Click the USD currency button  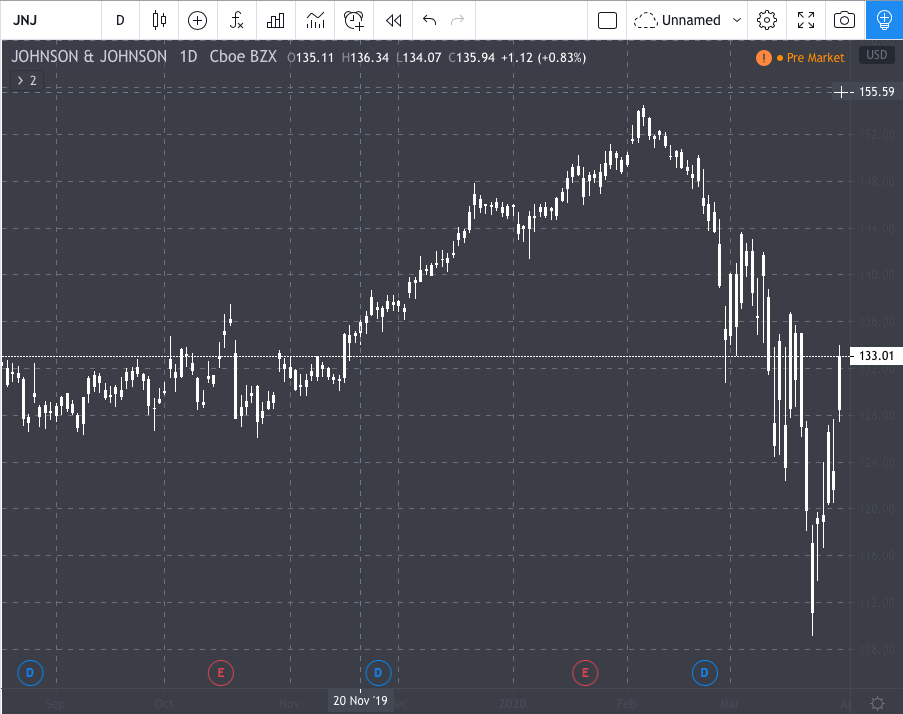point(877,56)
